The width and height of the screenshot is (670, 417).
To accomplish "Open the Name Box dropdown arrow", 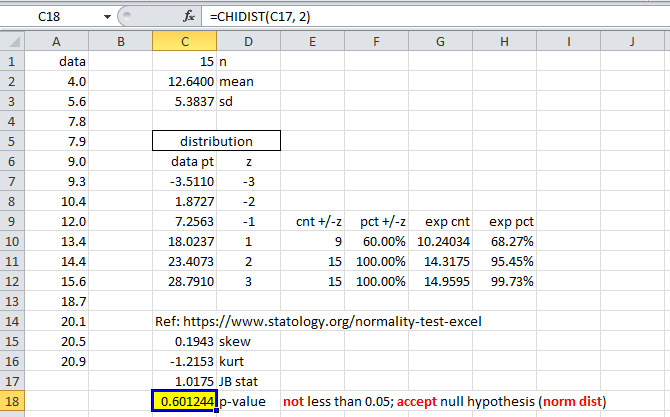I will 107,17.
